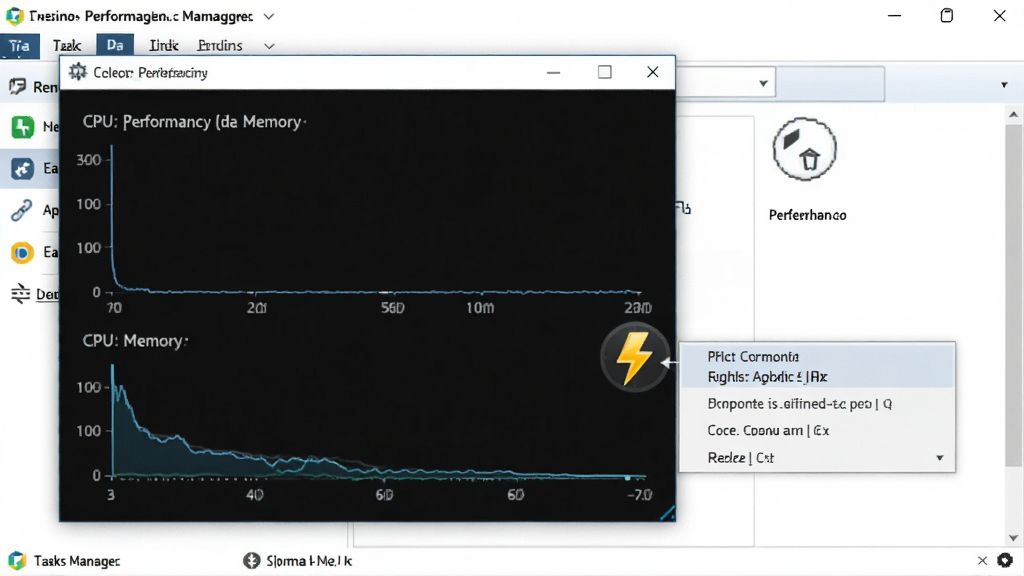Open the Lirdk tab
The image size is (1024, 576).
pyautogui.click(x=163, y=46)
